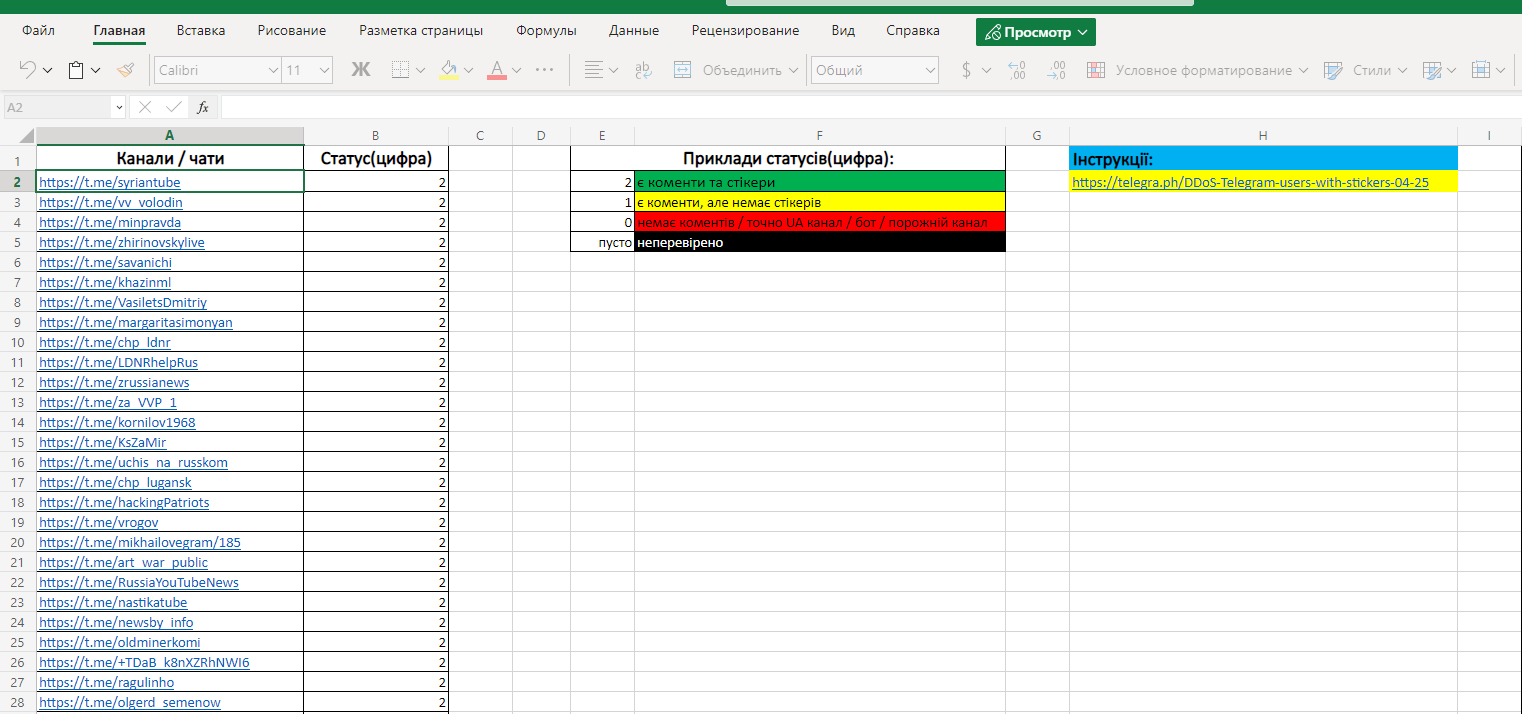Click the cell borders icon
Screen dimensions: 1522x714
pyautogui.click(x=400, y=70)
